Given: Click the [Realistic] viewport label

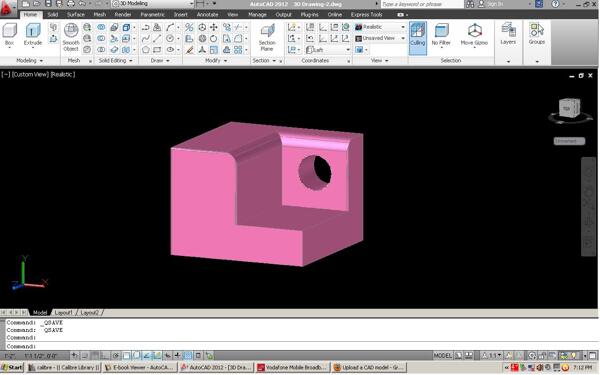Looking at the screenshot, I should (63, 74).
